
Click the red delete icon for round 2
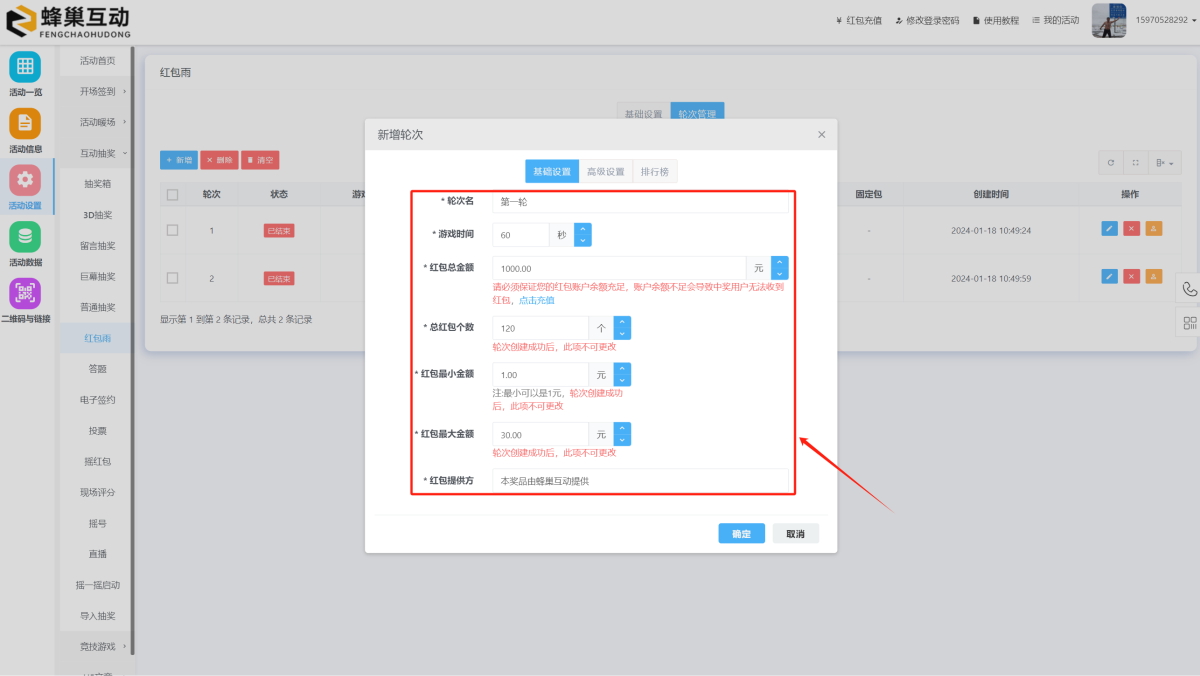pyautogui.click(x=1131, y=277)
